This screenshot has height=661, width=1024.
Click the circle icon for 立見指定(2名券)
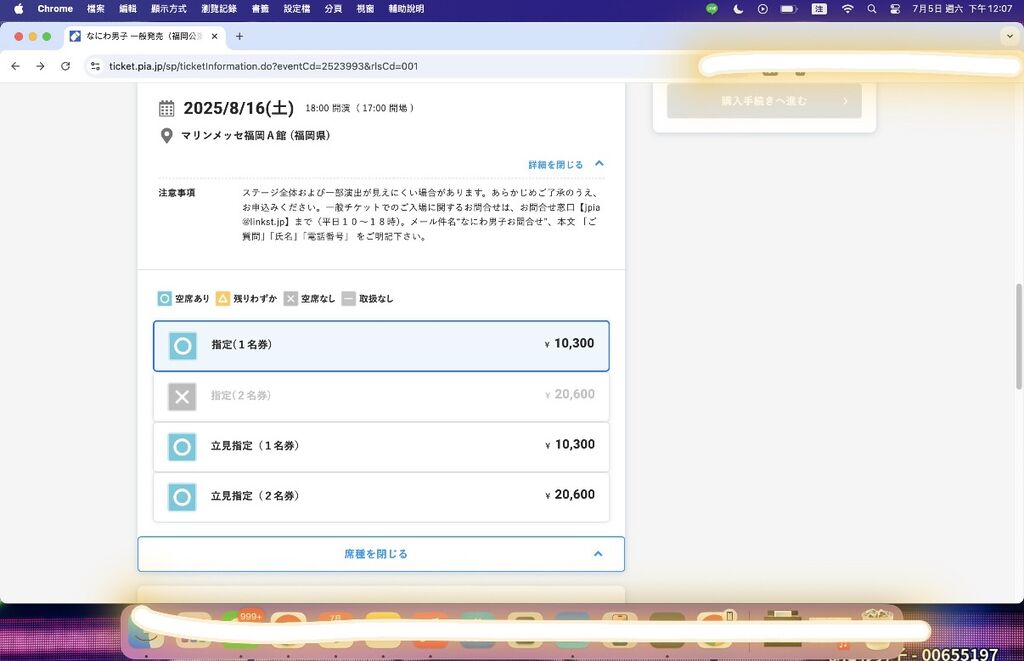[x=182, y=497]
